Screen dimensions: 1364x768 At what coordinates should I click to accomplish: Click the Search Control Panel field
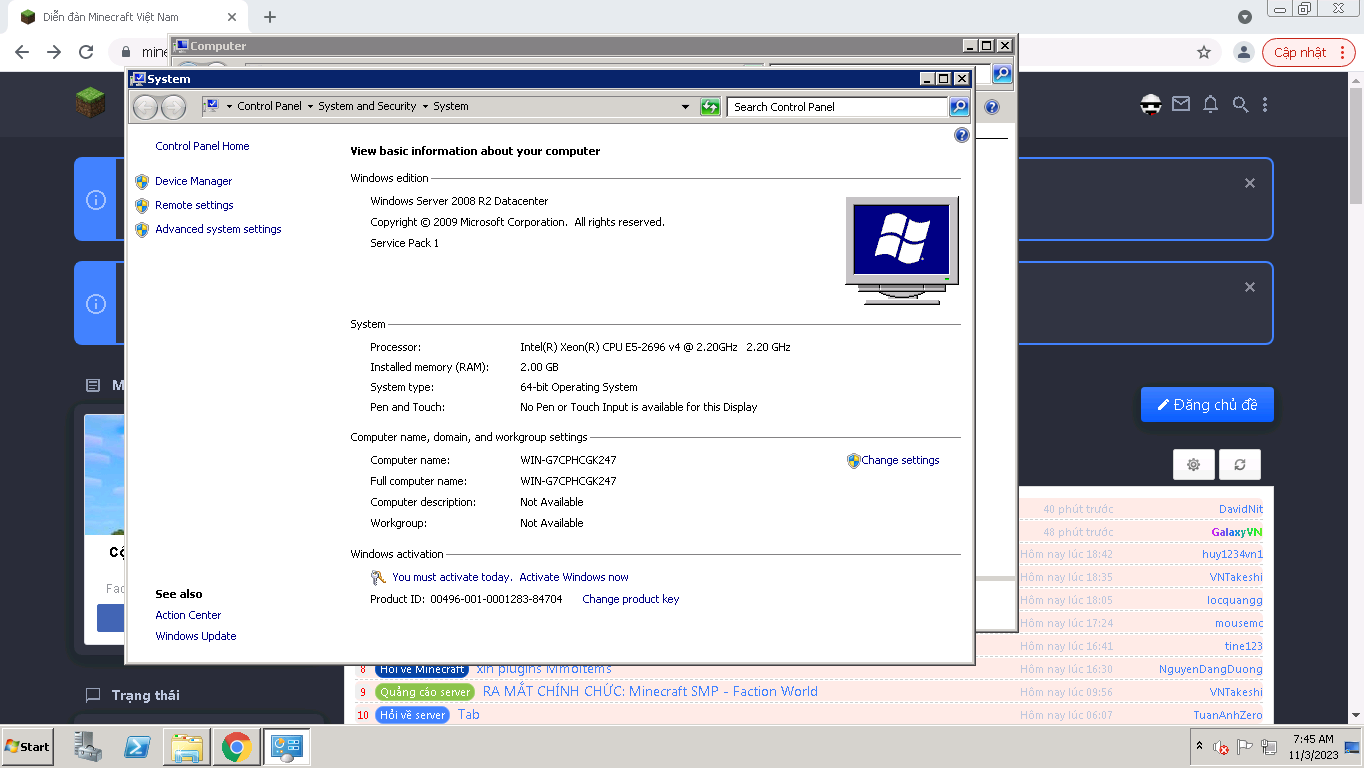pyautogui.click(x=838, y=107)
